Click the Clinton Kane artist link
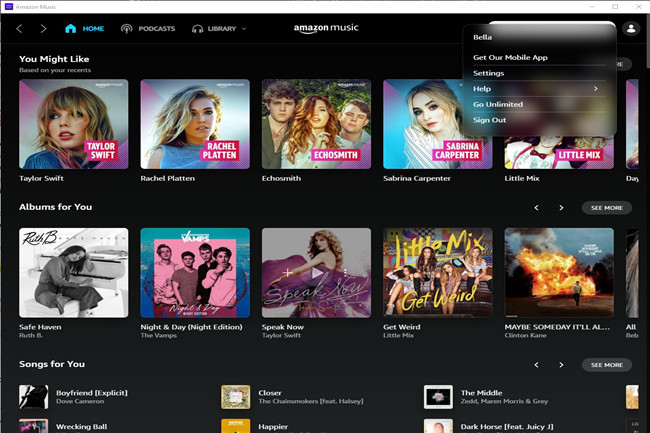The height and width of the screenshot is (433, 650). tap(525, 335)
